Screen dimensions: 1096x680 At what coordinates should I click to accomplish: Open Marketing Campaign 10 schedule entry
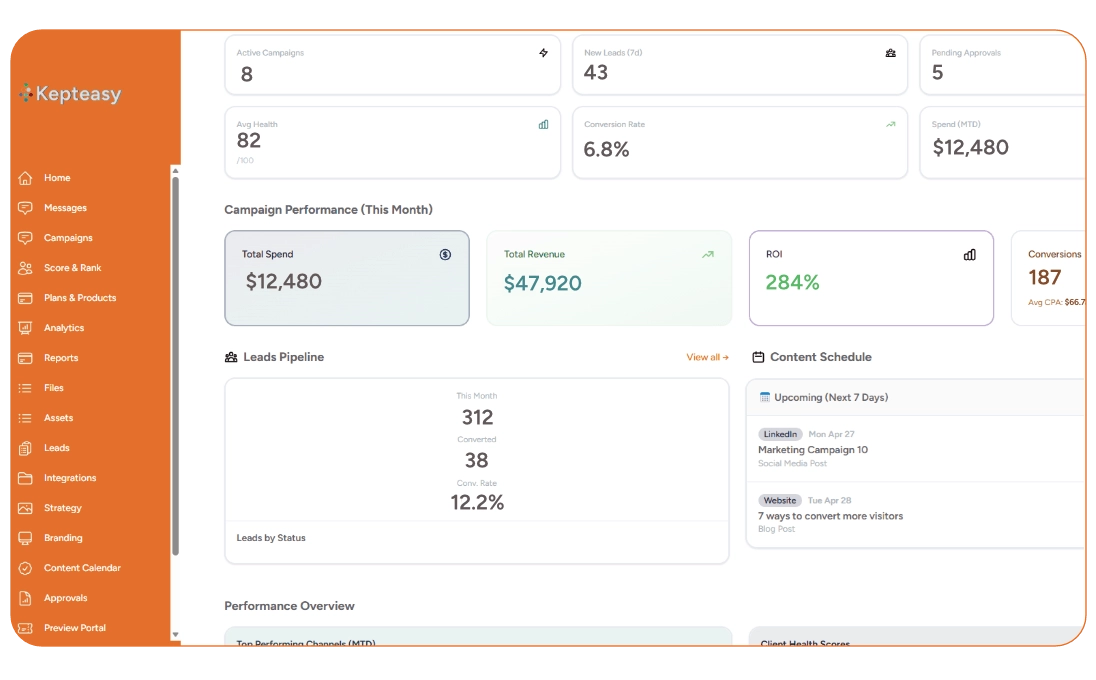click(813, 450)
